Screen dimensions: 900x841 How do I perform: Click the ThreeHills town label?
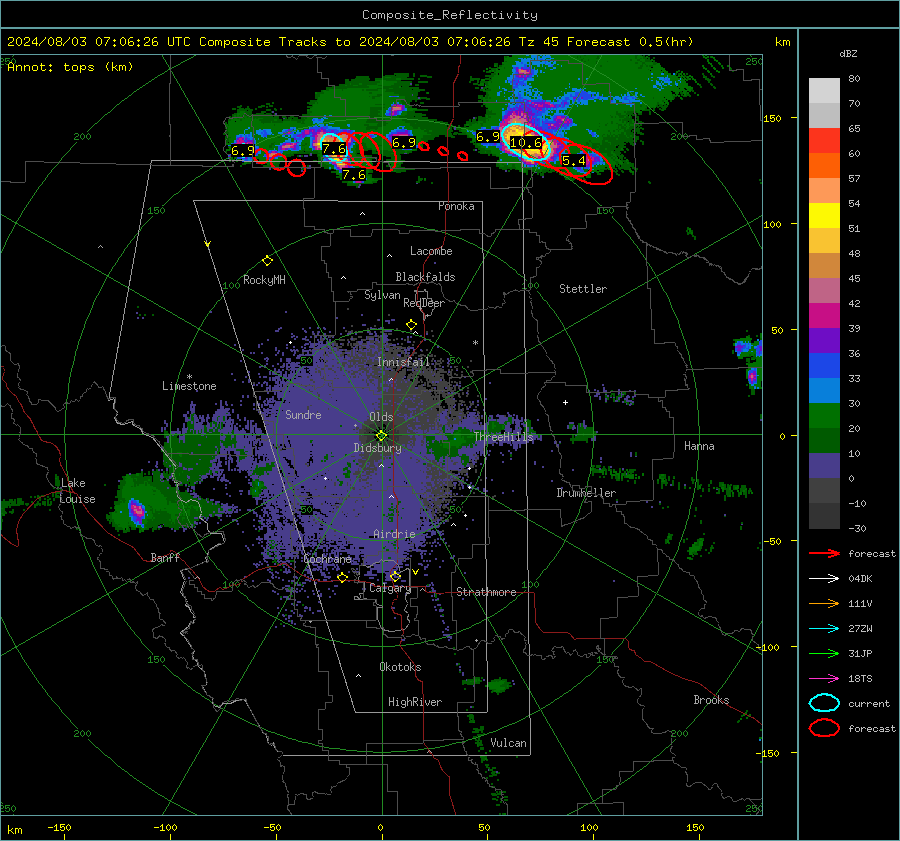point(503,437)
